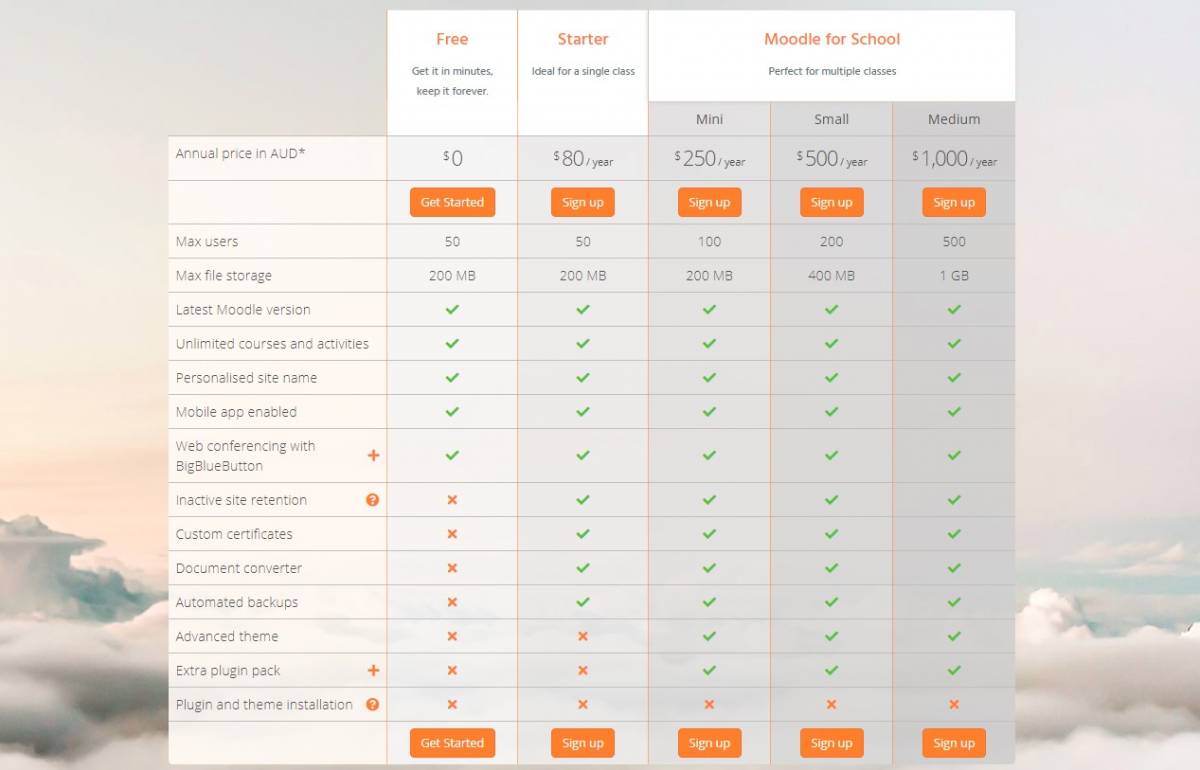Screen dimensions: 1200x770
Task: Expand the Web conferencing with BigBlueButton plus icon
Action: click(x=373, y=455)
